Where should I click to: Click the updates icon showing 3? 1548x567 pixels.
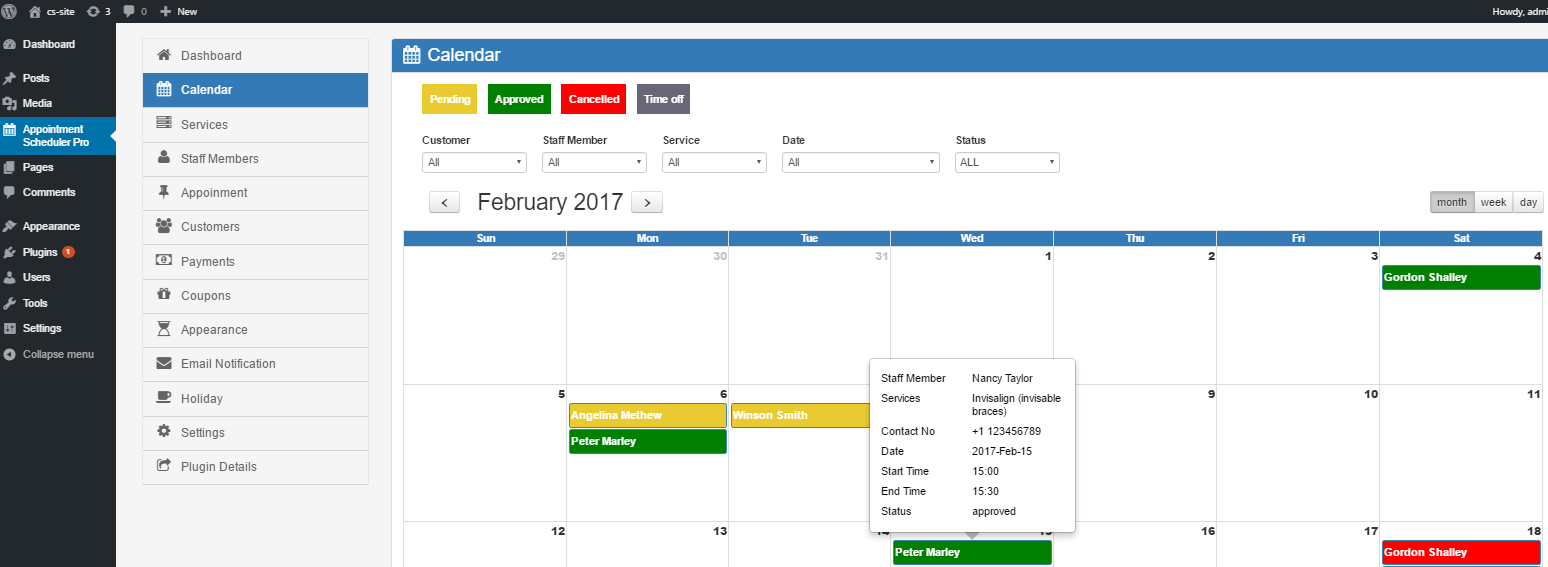point(94,11)
